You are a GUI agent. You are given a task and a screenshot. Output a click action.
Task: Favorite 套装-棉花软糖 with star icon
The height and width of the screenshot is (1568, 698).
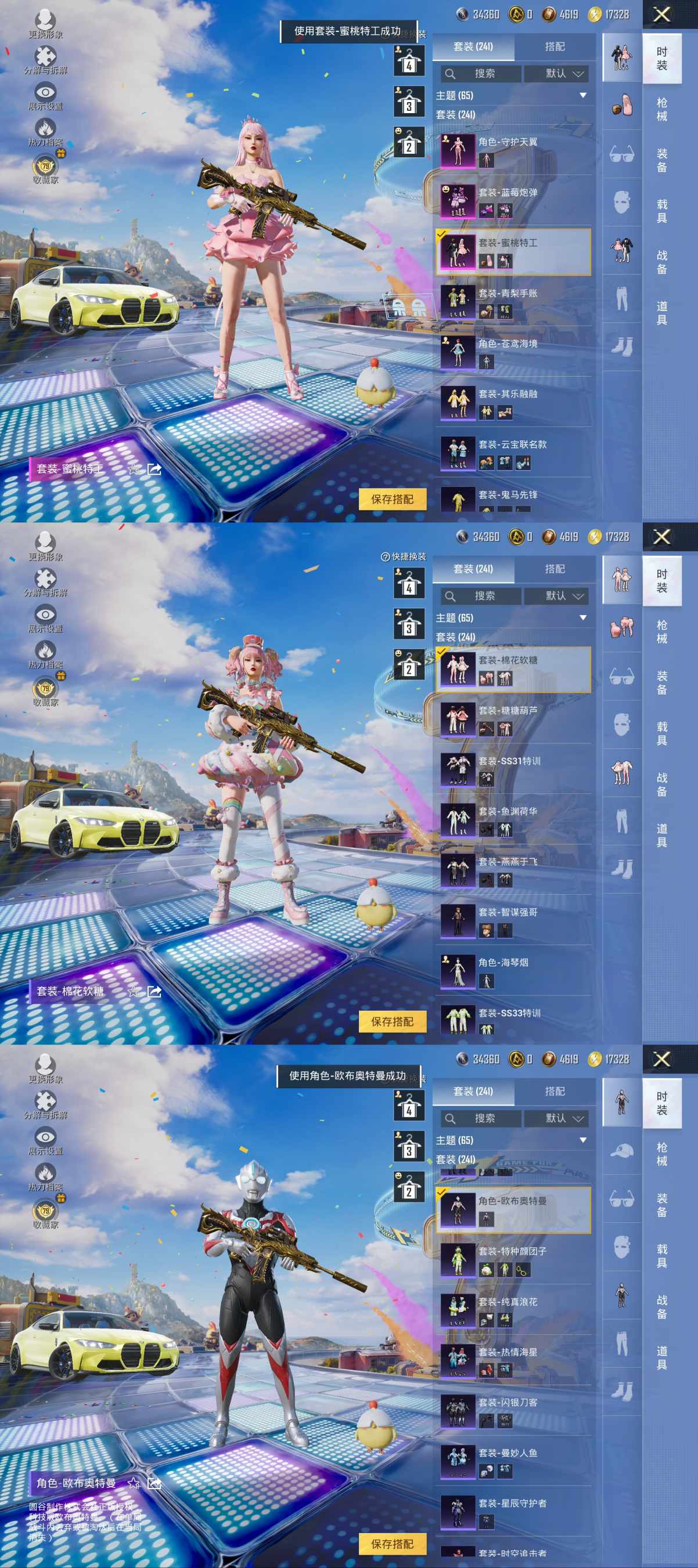pyautogui.click(x=134, y=991)
